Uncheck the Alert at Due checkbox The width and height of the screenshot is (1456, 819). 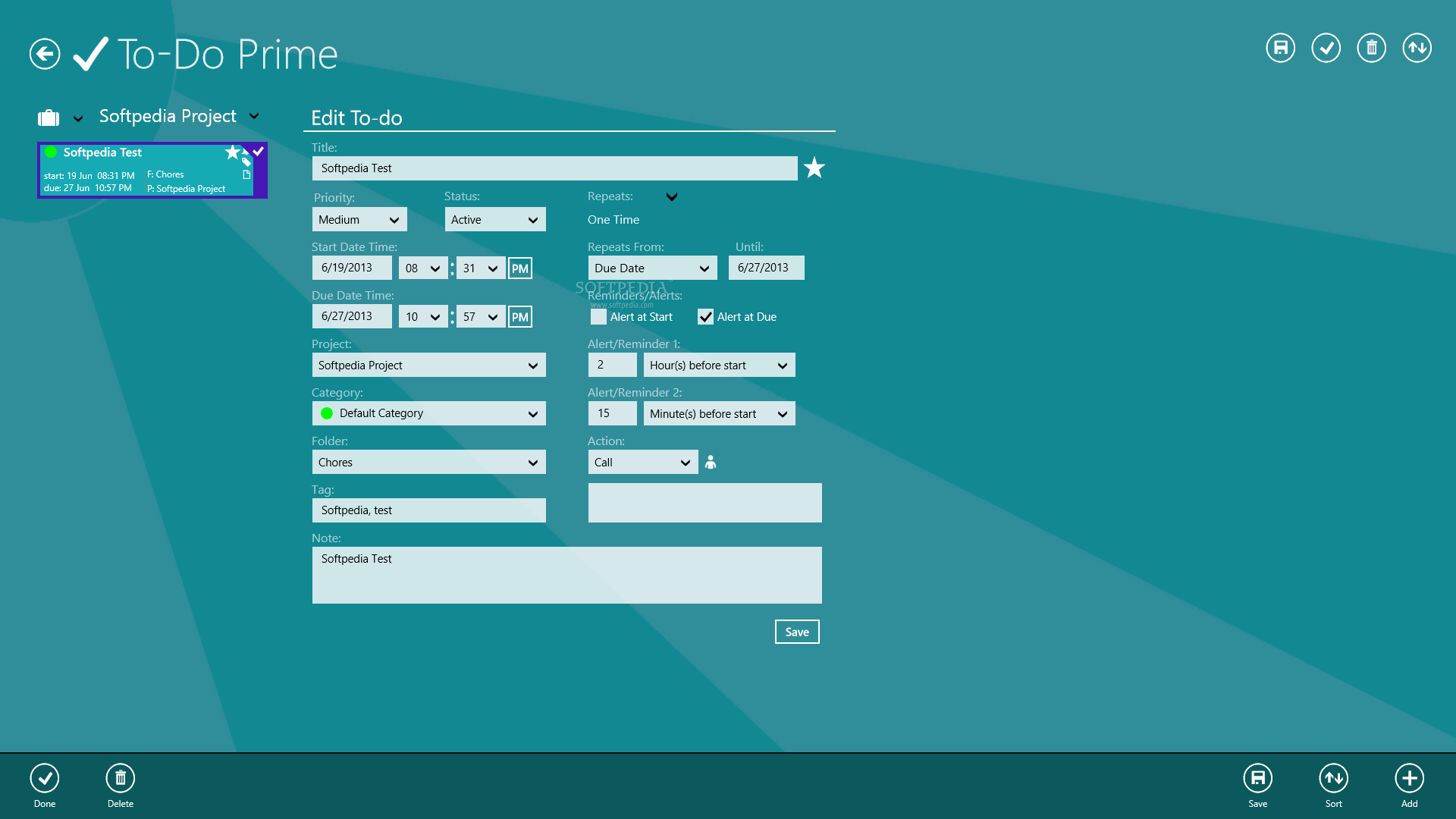tap(705, 317)
